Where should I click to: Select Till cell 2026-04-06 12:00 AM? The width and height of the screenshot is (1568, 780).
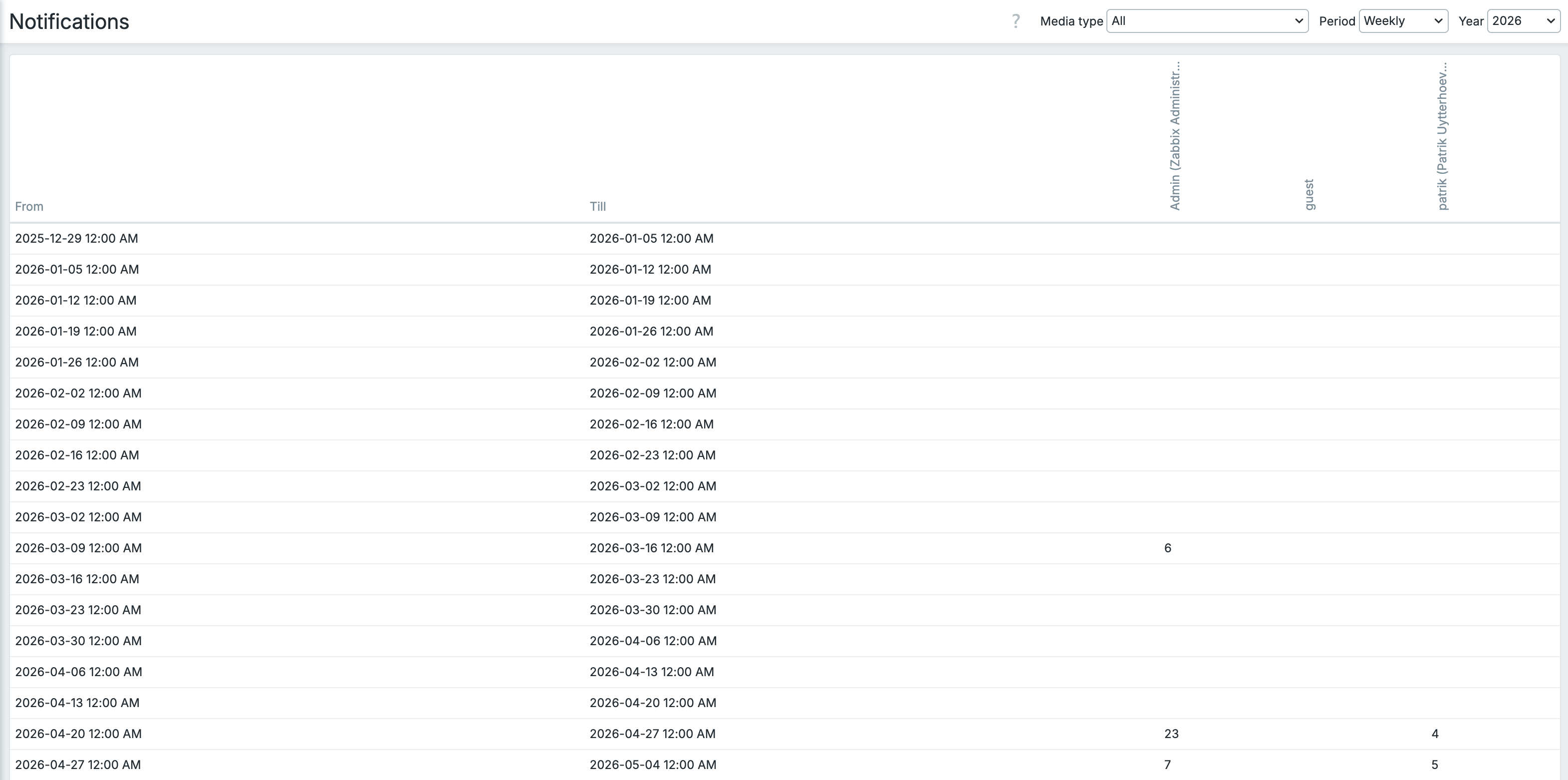653,641
